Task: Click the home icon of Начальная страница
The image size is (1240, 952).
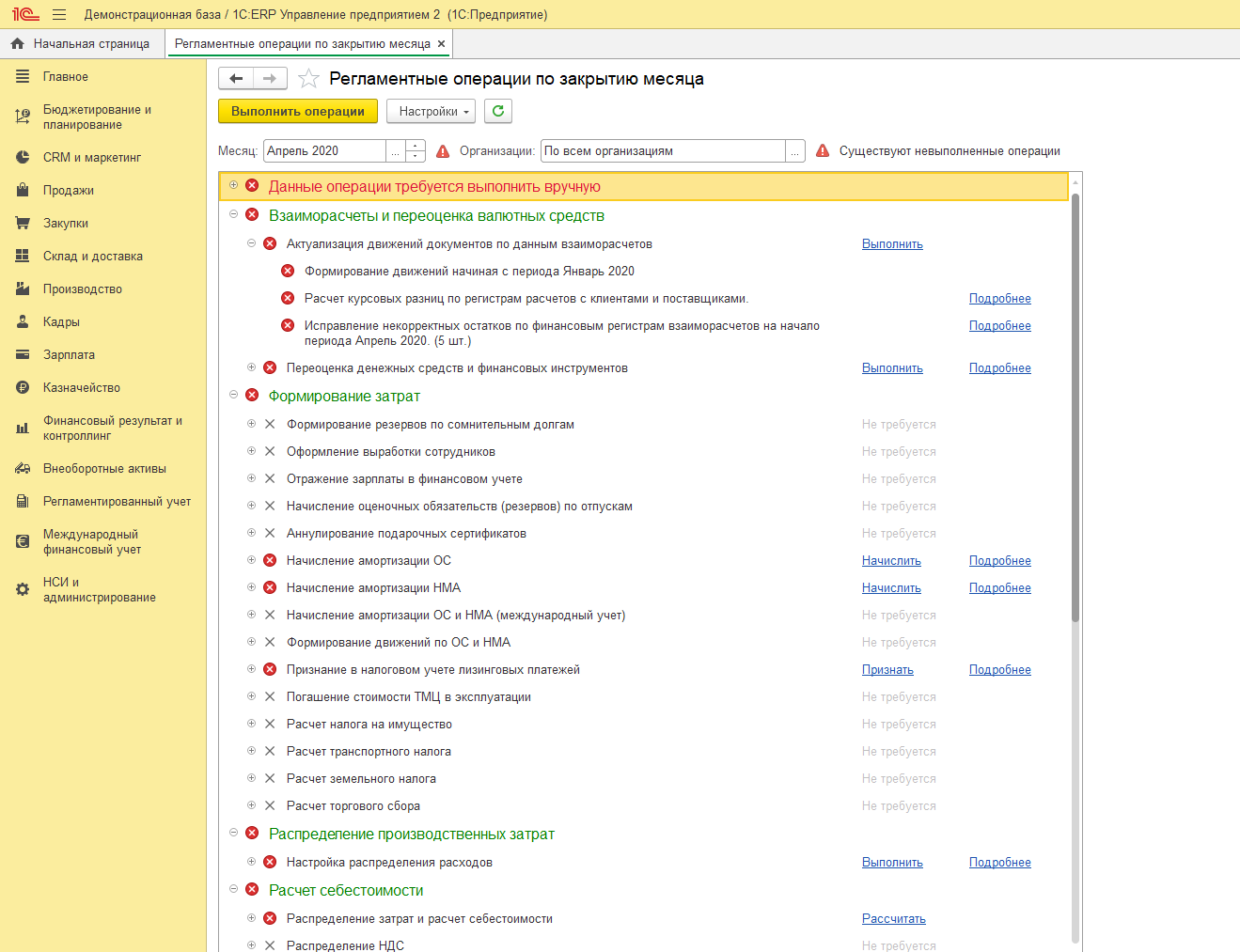Action: (x=17, y=43)
